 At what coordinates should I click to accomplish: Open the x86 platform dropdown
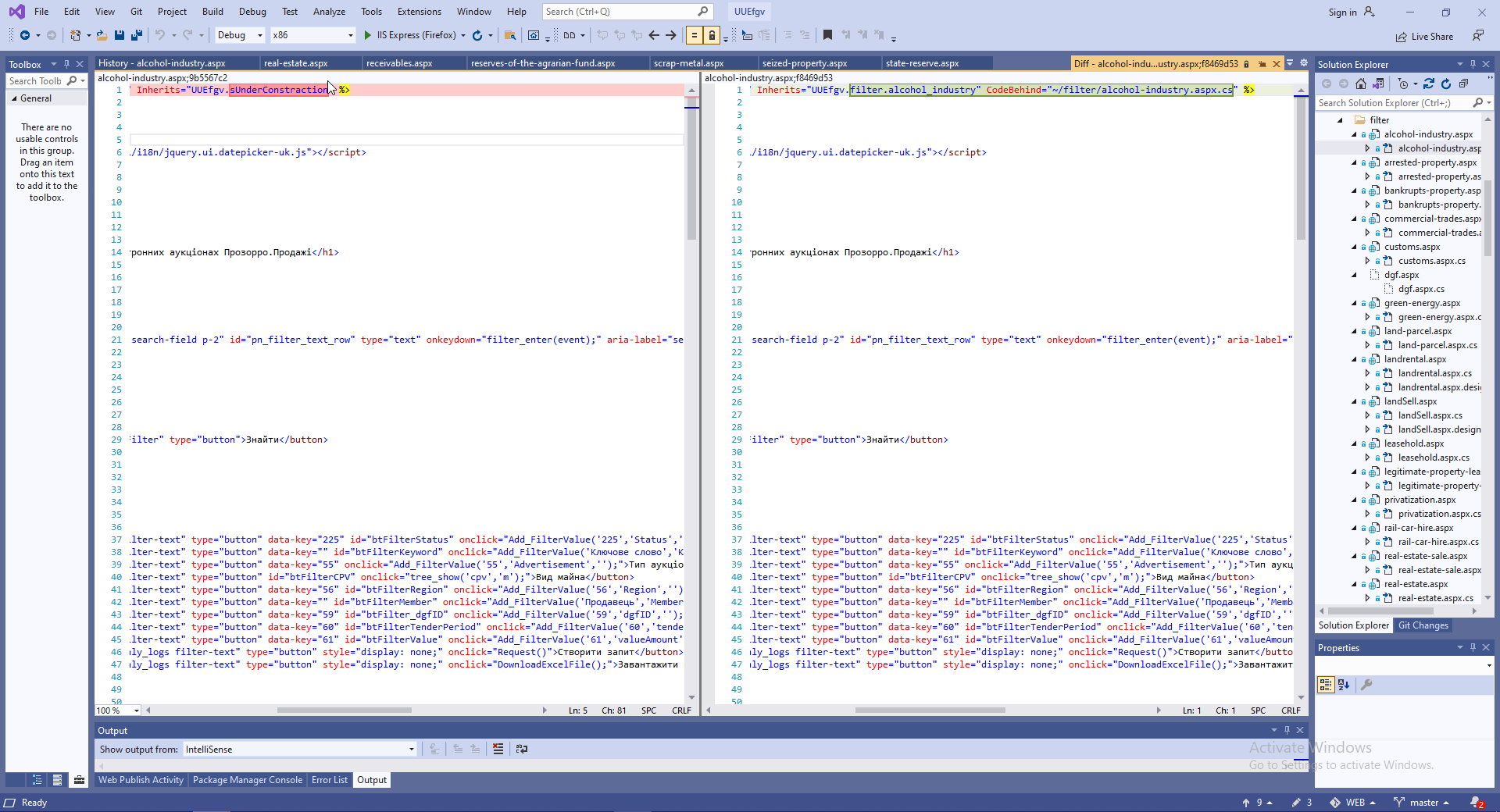coord(312,35)
